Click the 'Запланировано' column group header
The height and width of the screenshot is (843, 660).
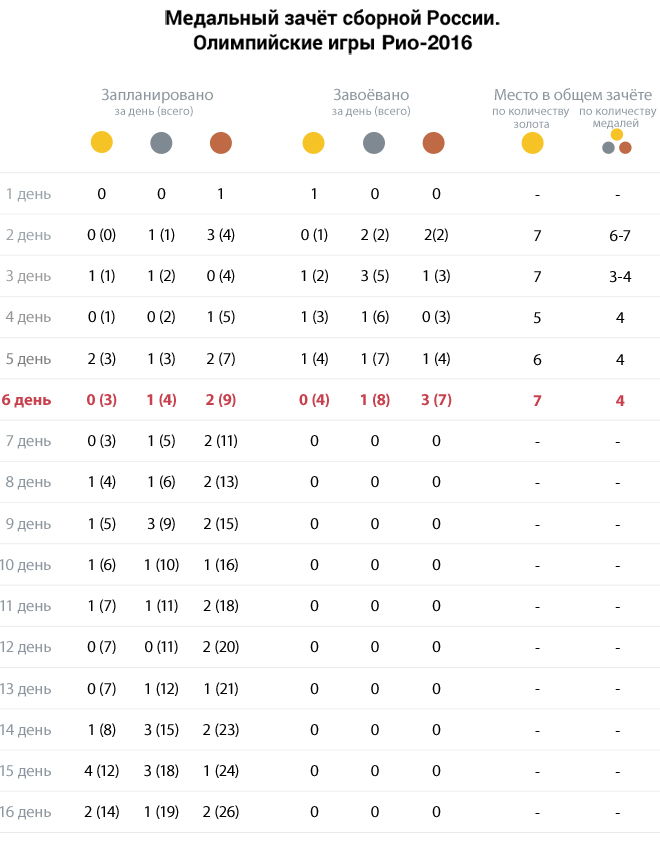pos(157,95)
